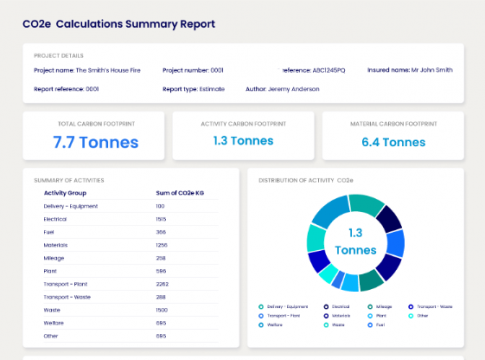
Task: Click the Welfare legend marker
Action: pyautogui.click(x=261, y=325)
